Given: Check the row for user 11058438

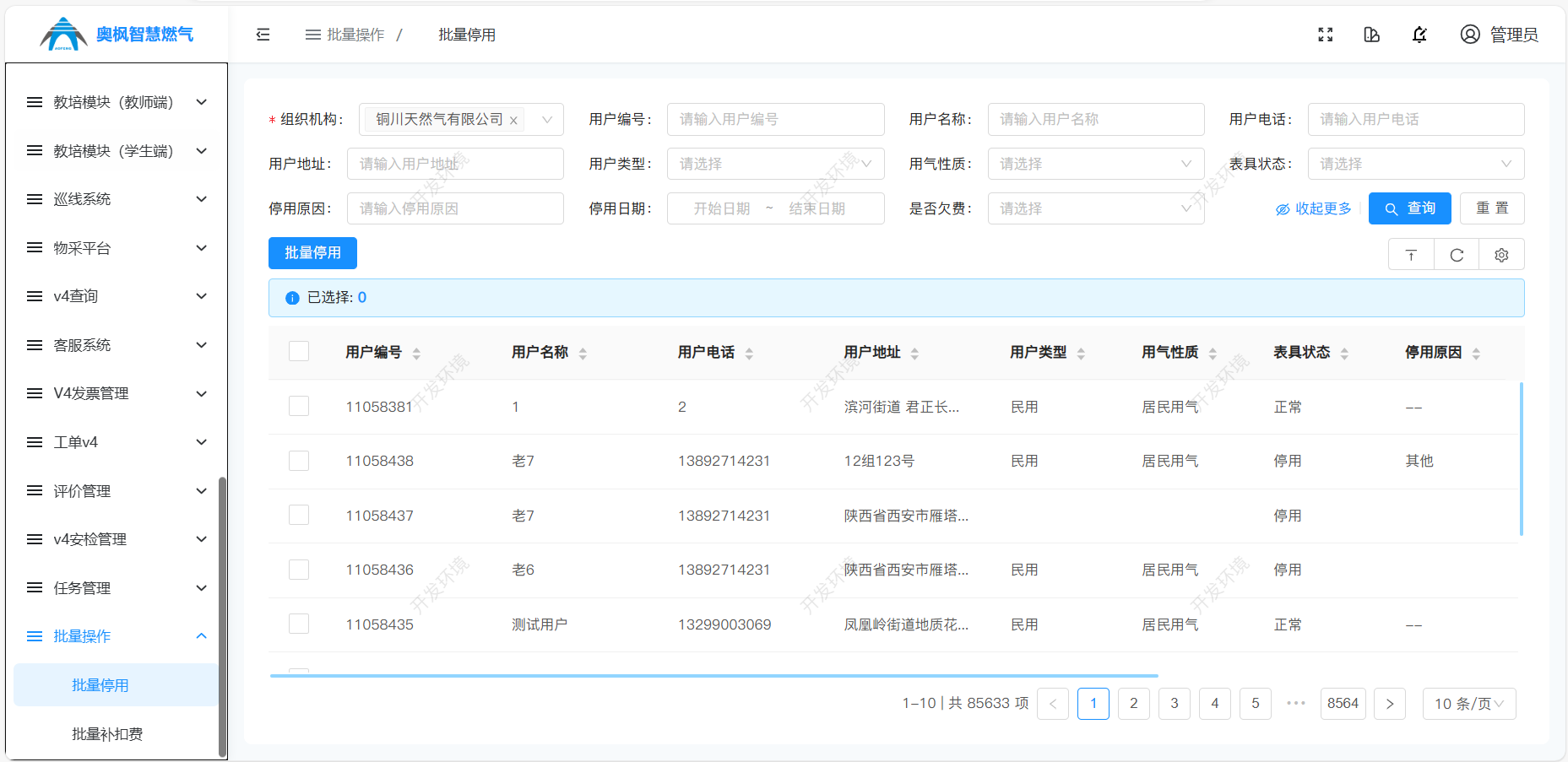Looking at the screenshot, I should tap(299, 461).
